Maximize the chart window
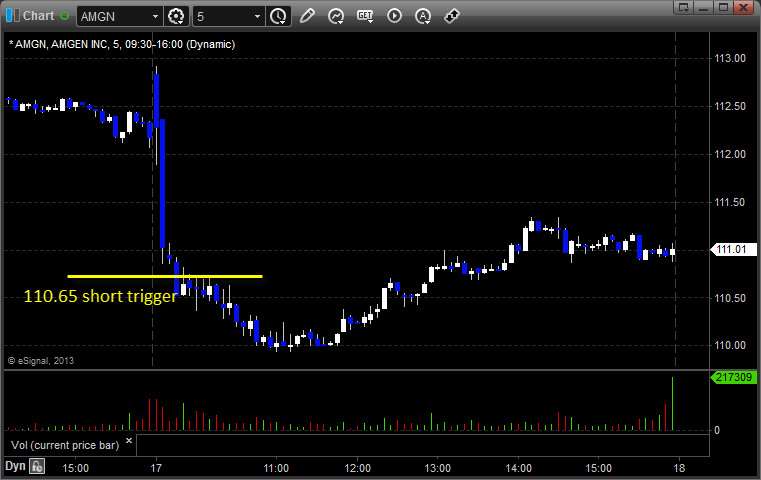Image resolution: width=761 pixels, height=480 pixels. coord(723,7)
